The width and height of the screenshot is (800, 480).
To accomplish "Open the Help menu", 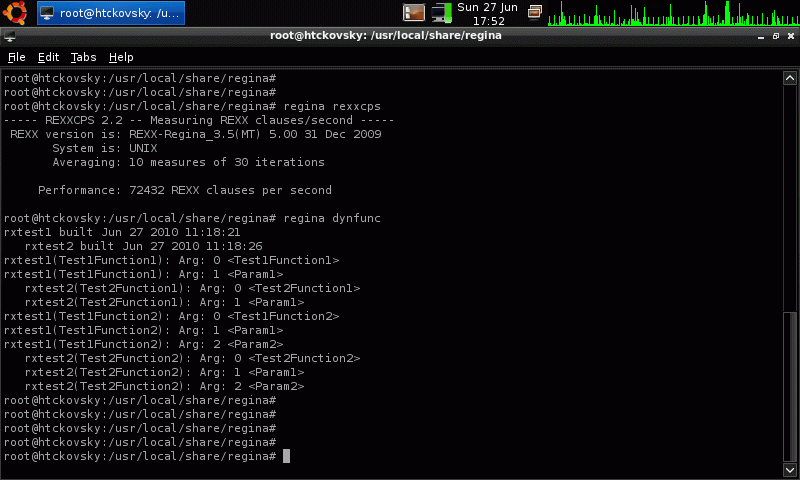I will (x=121, y=58).
